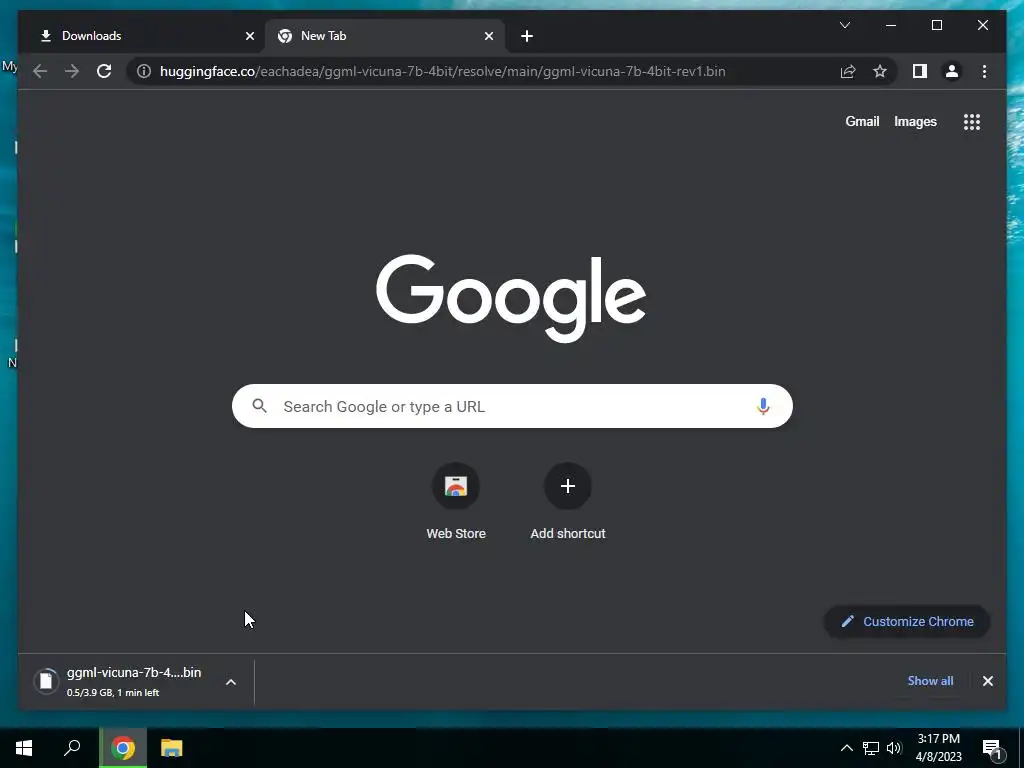Click the magnifier icon in search box
This screenshot has width=1024, height=768.
point(259,406)
